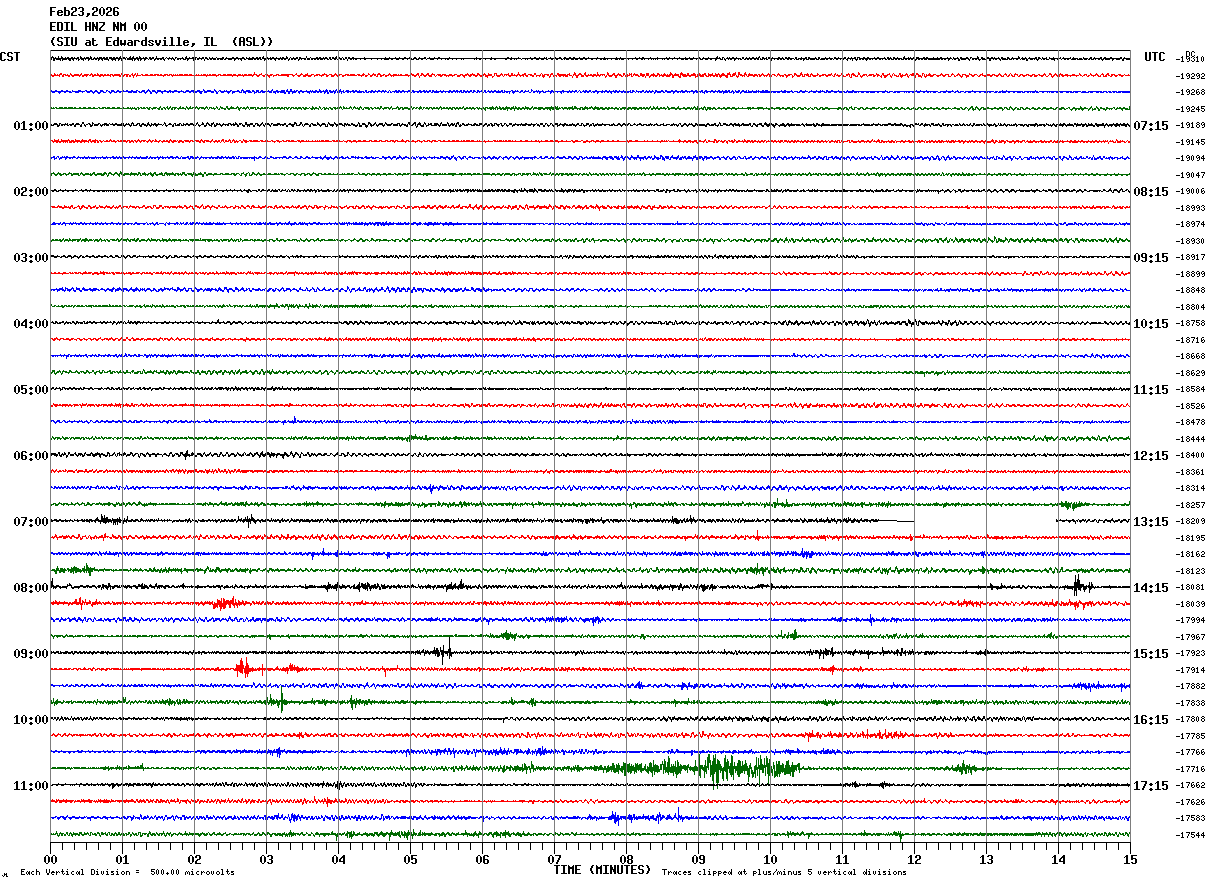
Task: Click the 05 minute tick label
Action: click(x=410, y=859)
